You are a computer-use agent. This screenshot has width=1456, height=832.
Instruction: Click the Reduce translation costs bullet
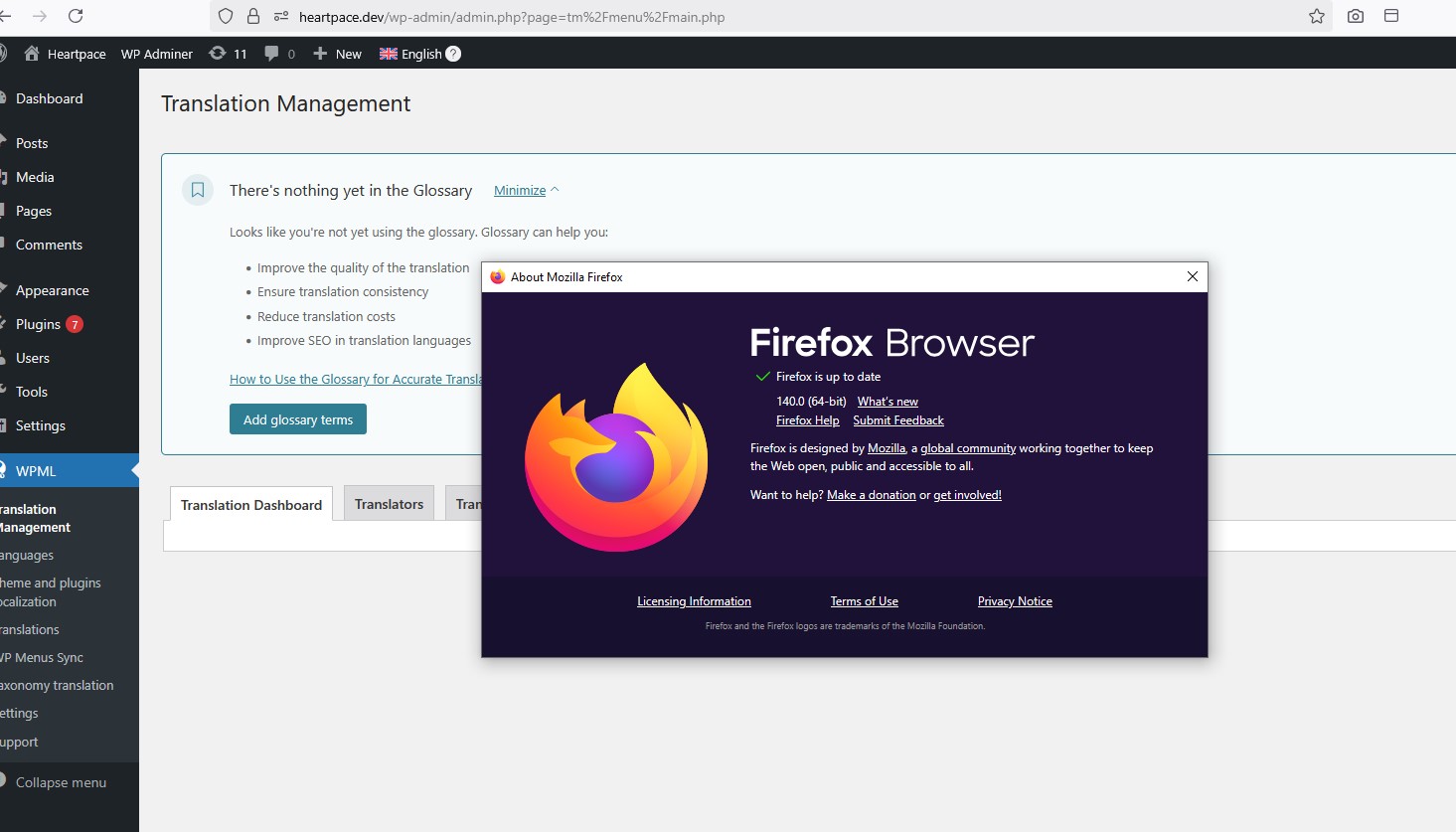pyautogui.click(x=326, y=316)
